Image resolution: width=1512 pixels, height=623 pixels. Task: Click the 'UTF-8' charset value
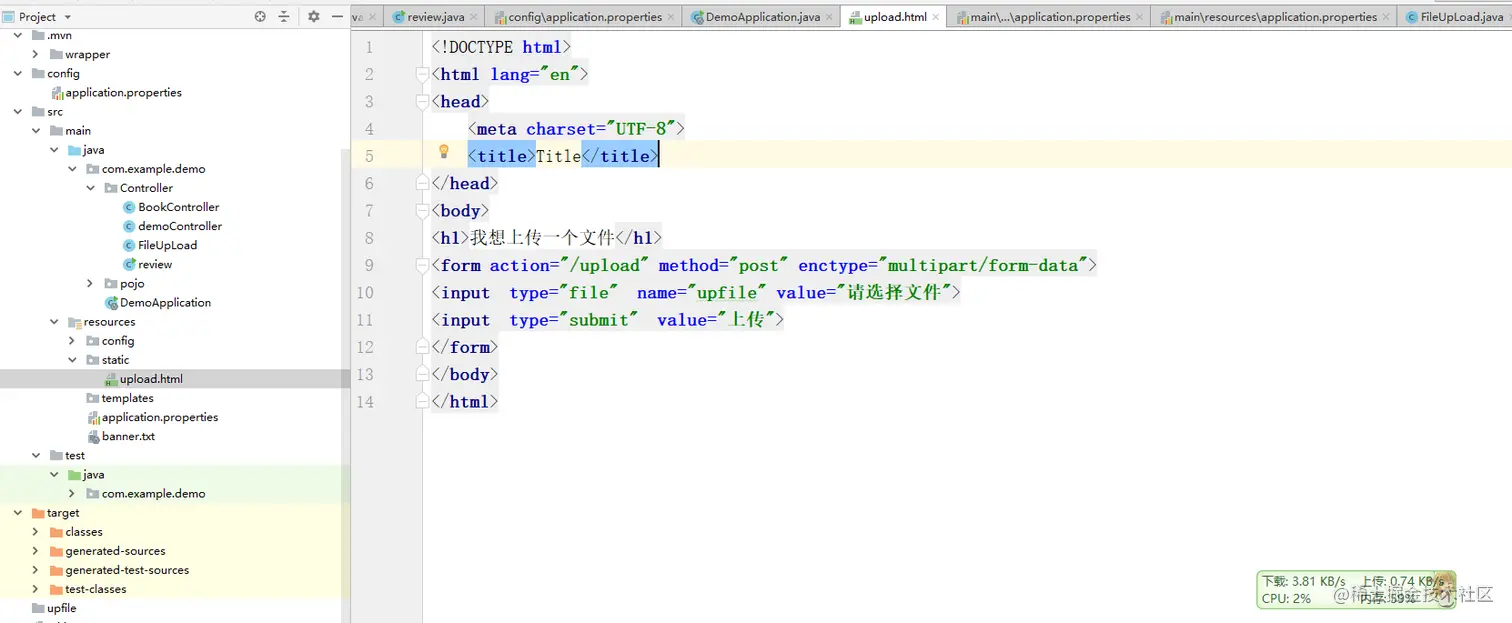641,129
